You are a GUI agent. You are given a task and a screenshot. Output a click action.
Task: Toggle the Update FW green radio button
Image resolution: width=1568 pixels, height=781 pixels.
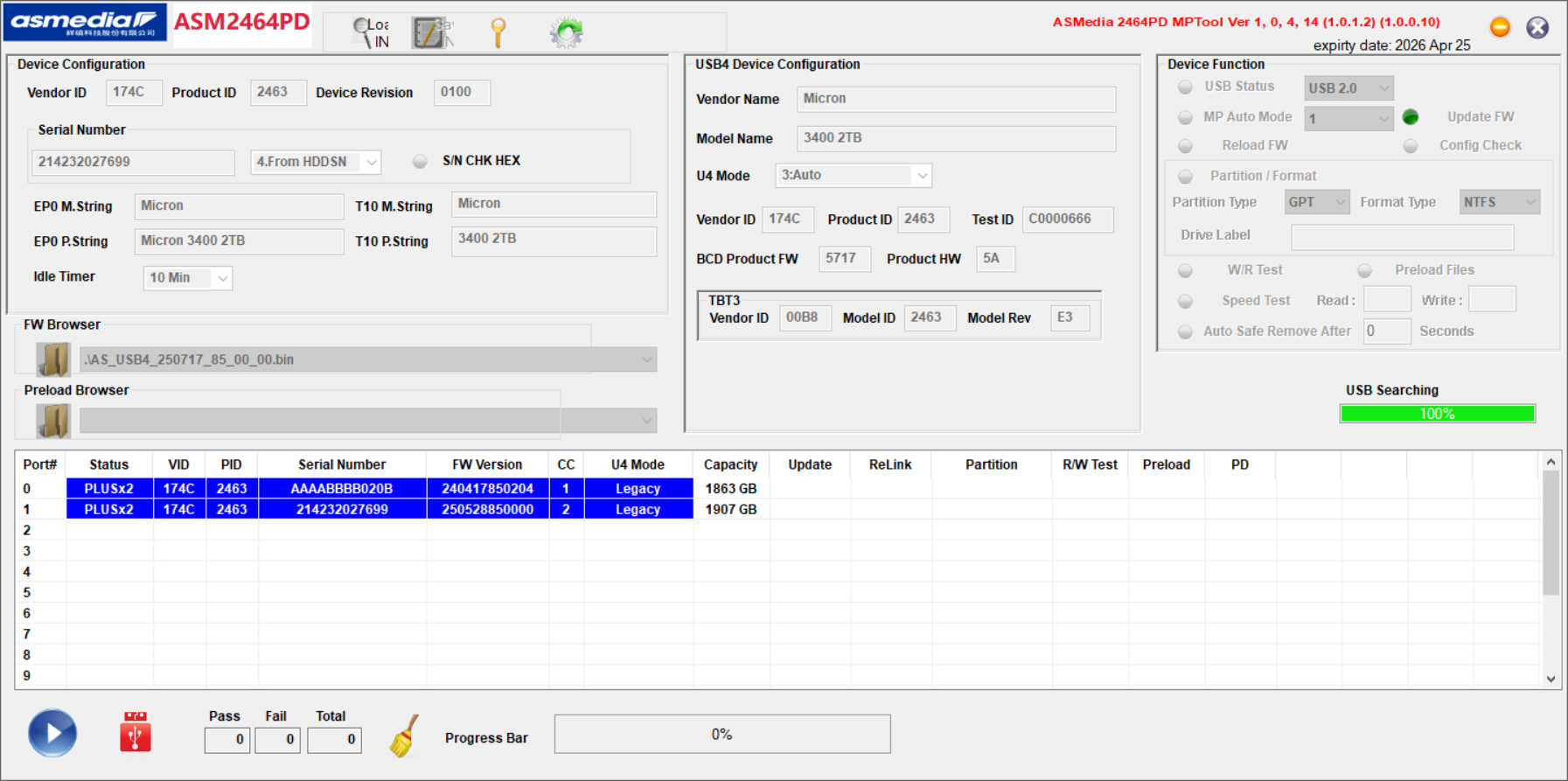point(1411,116)
